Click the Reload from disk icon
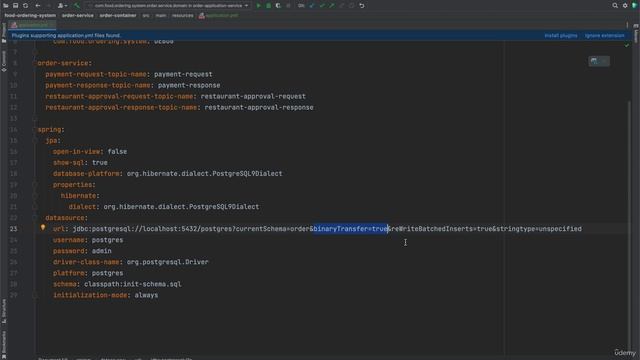Screen dimensions: 640x360 [x=25, y=6]
